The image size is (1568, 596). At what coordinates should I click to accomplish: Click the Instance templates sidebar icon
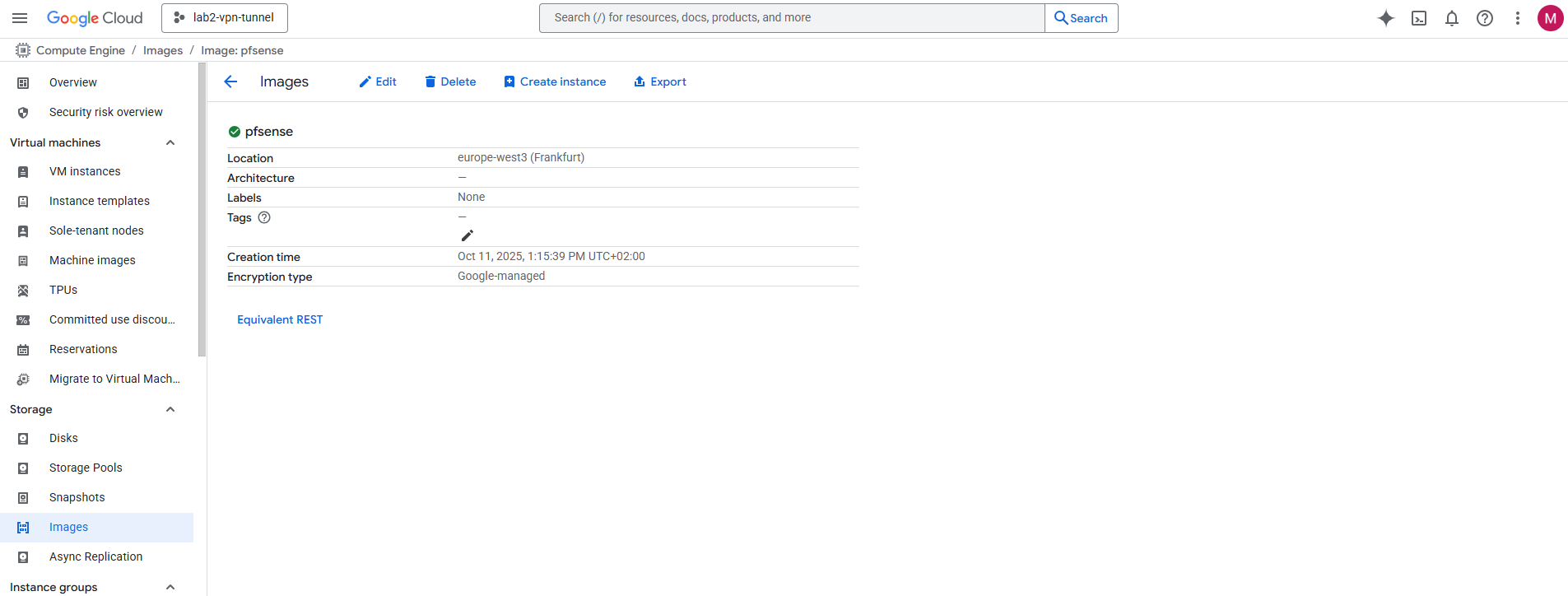tap(23, 201)
